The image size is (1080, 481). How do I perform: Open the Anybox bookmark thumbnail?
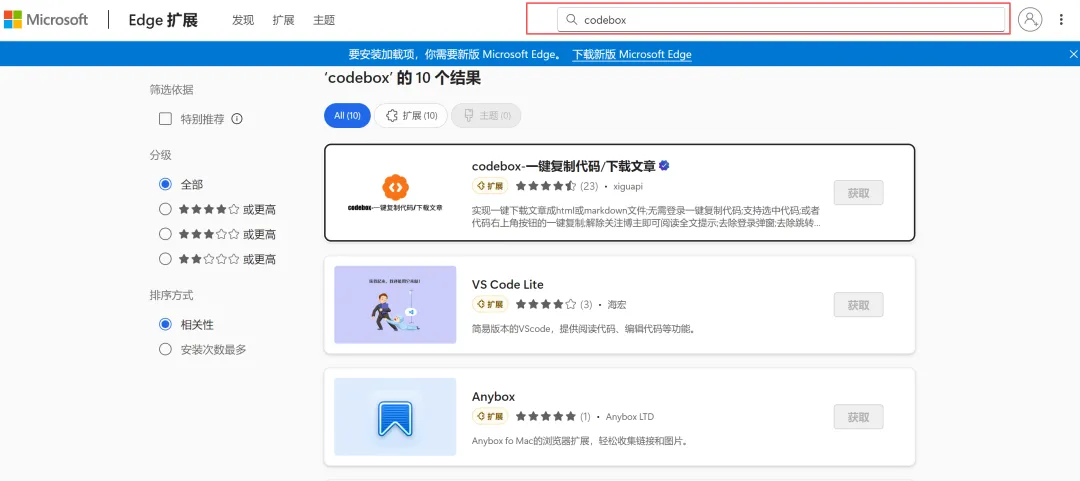click(x=395, y=417)
